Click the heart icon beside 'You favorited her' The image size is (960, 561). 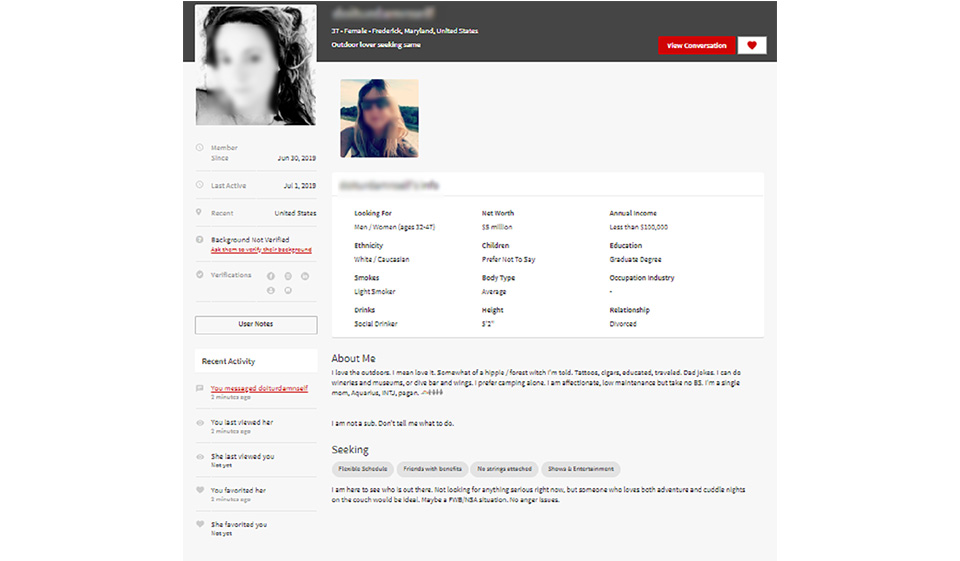pos(200,491)
